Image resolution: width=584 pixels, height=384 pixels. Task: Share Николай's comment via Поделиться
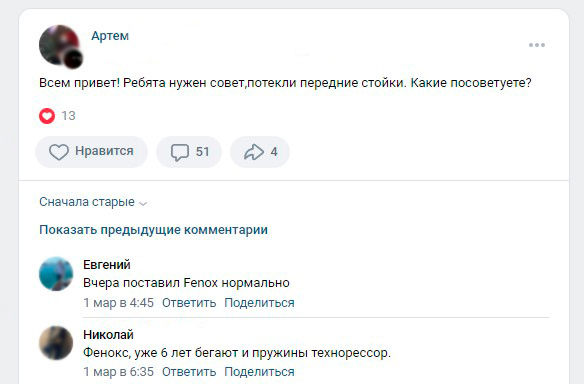coord(259,372)
